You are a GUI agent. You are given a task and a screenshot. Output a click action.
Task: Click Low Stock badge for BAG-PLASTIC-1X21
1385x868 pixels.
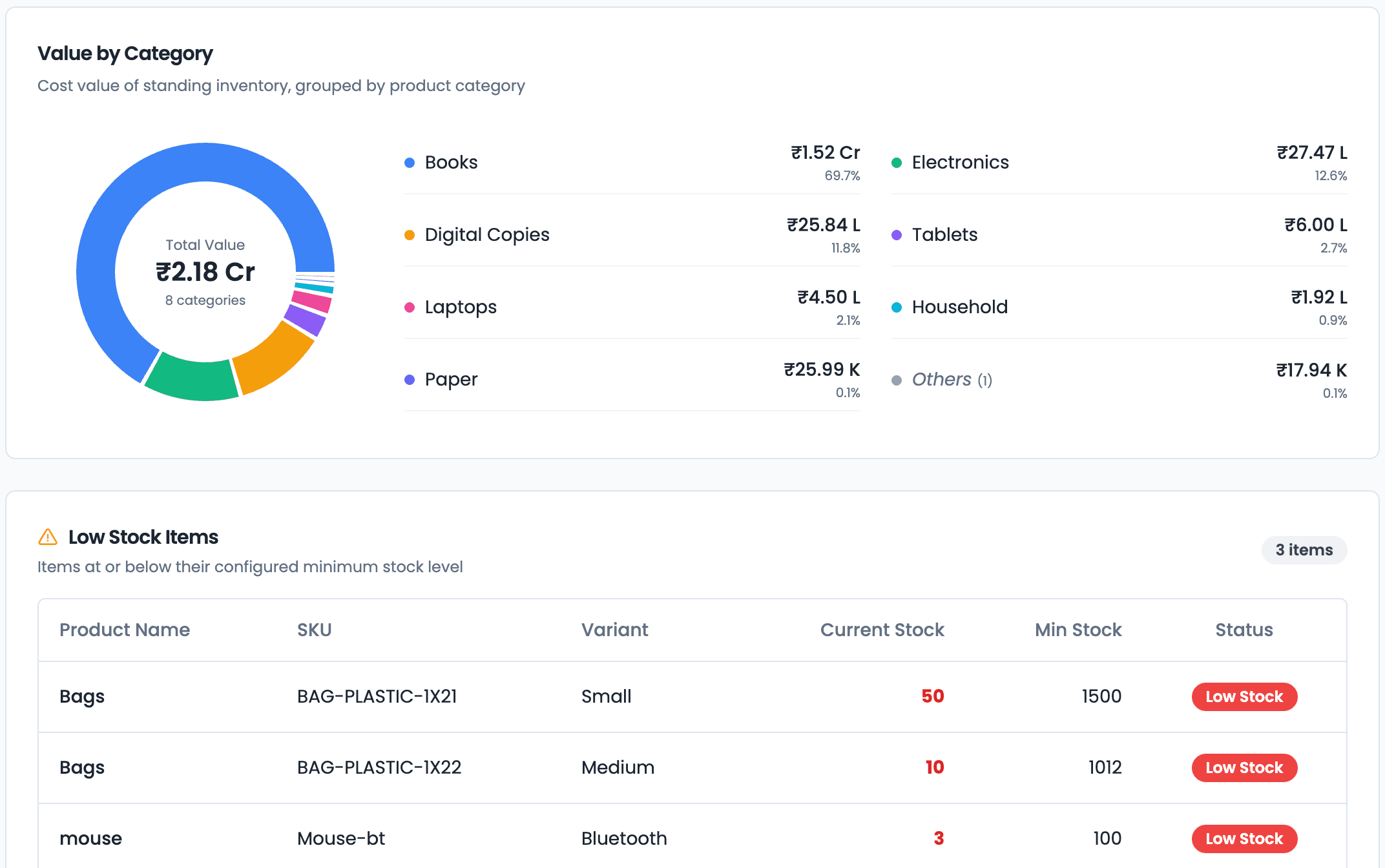[x=1244, y=697]
